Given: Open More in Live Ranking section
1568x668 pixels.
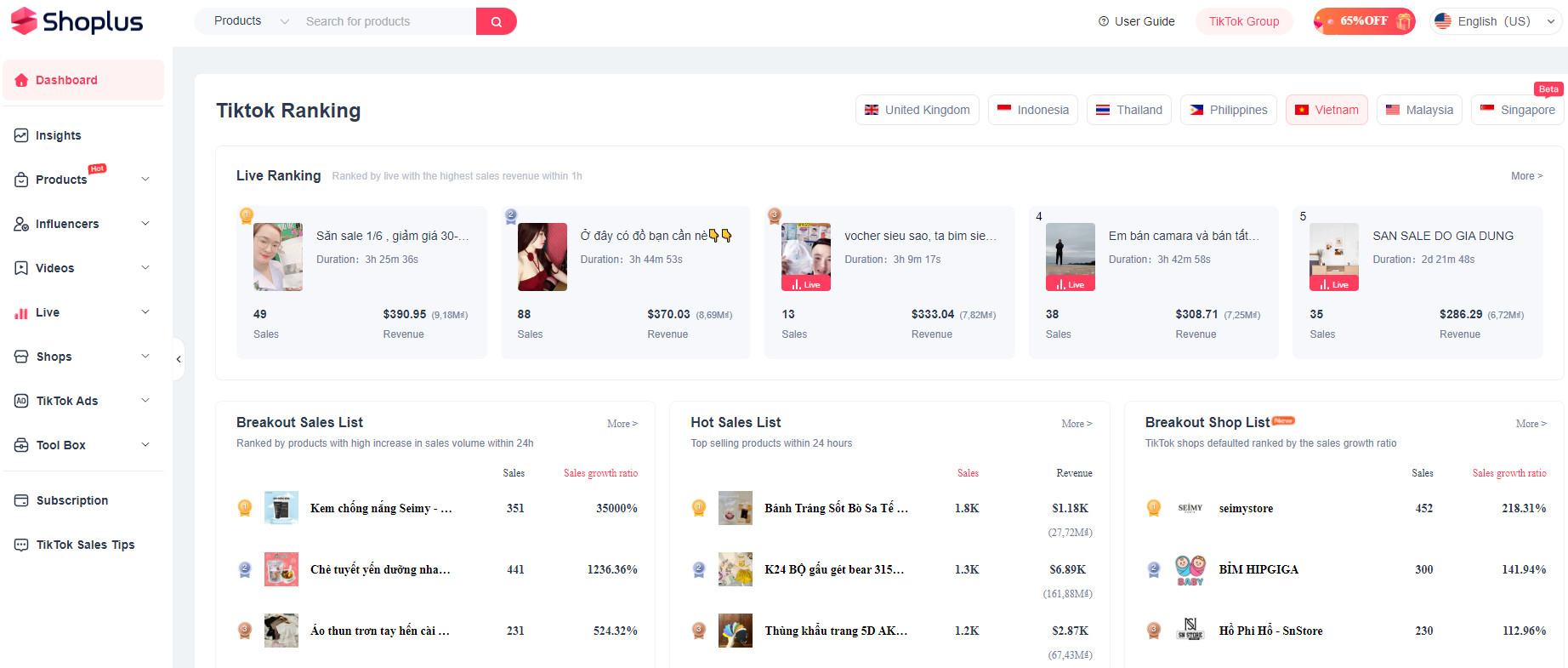Looking at the screenshot, I should click(1526, 176).
